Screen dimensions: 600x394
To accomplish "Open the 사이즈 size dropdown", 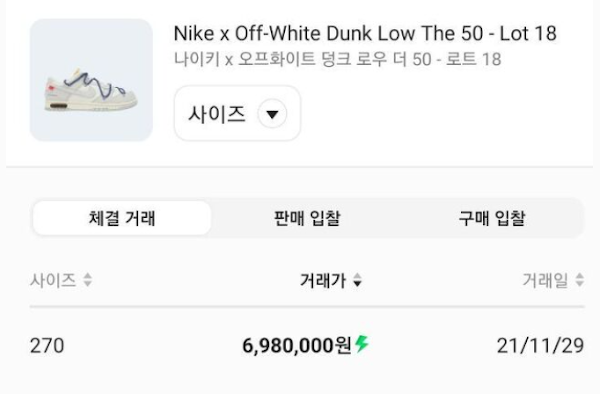I will click(x=237, y=114).
